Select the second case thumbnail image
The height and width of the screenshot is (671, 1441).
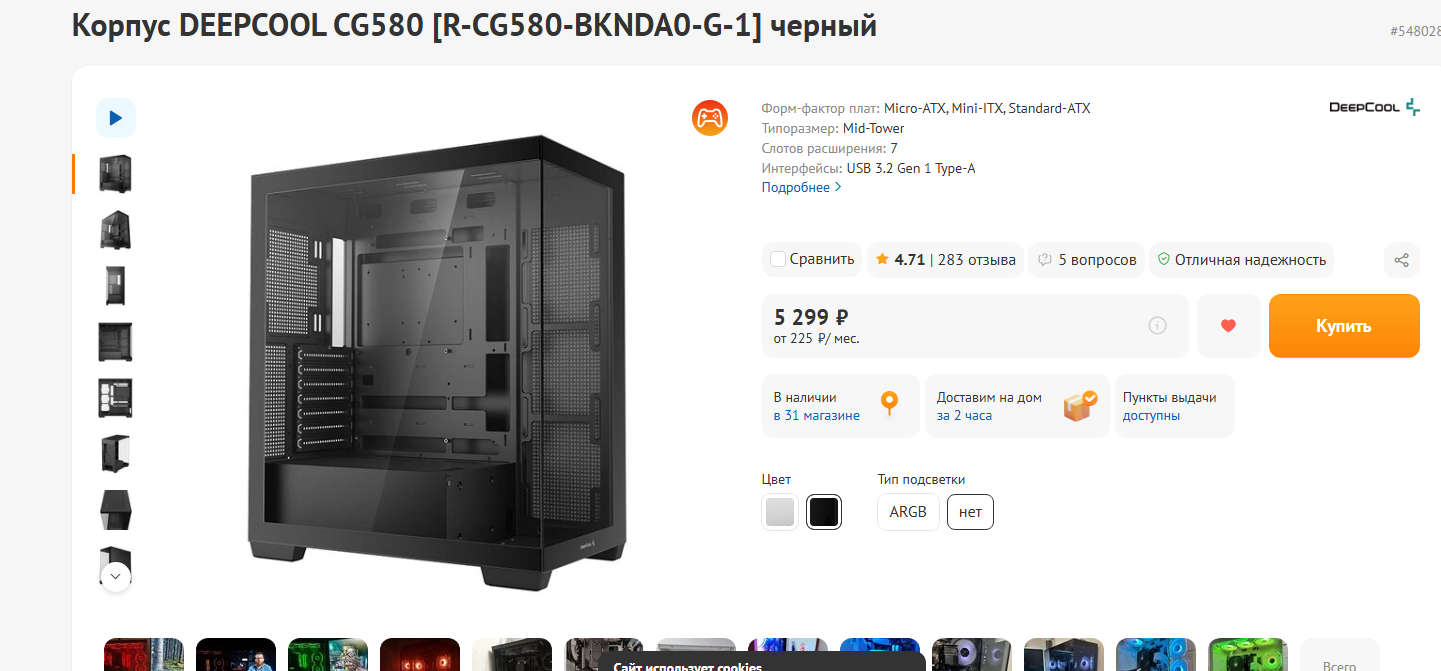[x=116, y=230]
